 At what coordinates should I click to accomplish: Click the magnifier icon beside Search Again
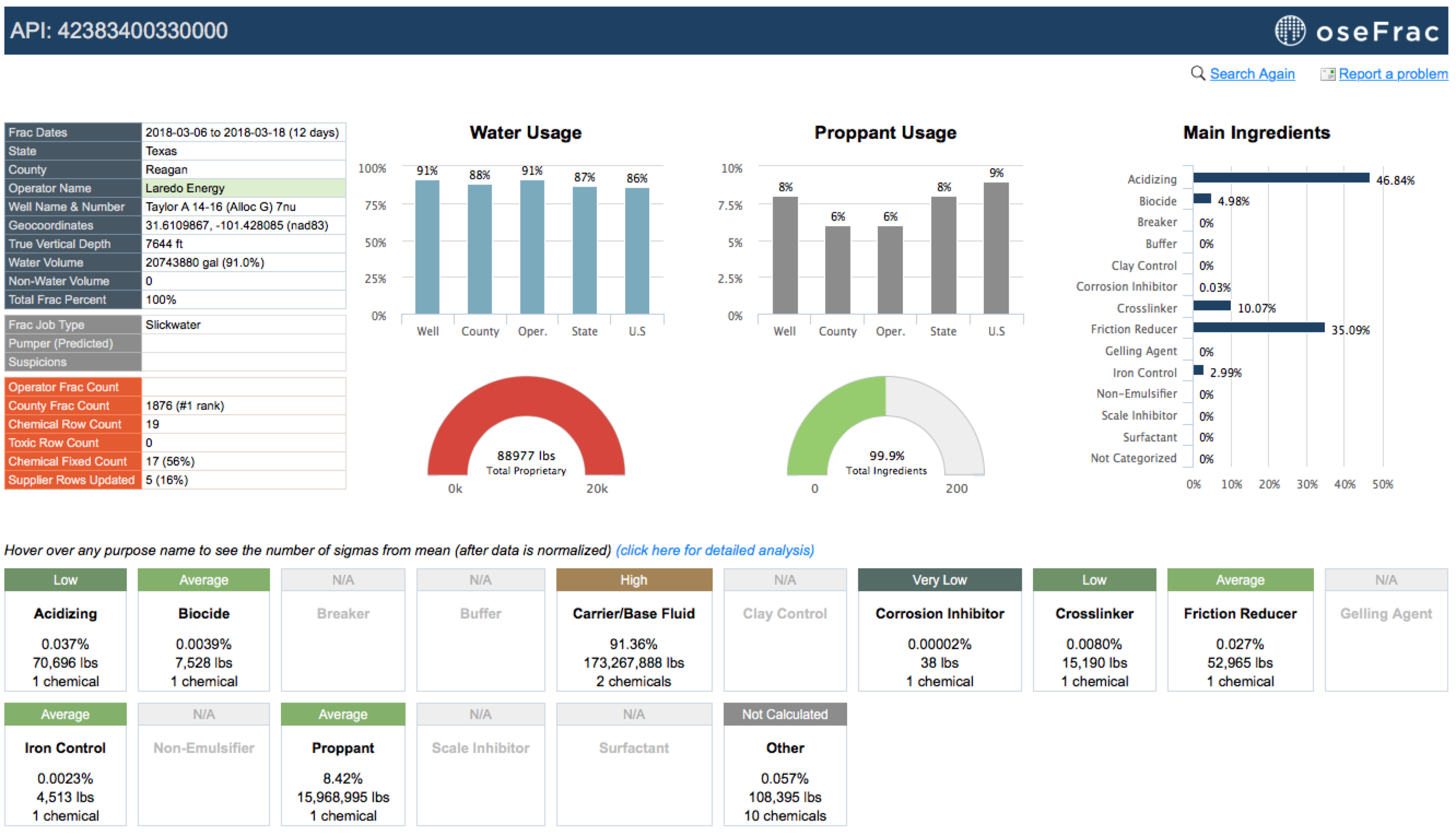coord(1197,74)
